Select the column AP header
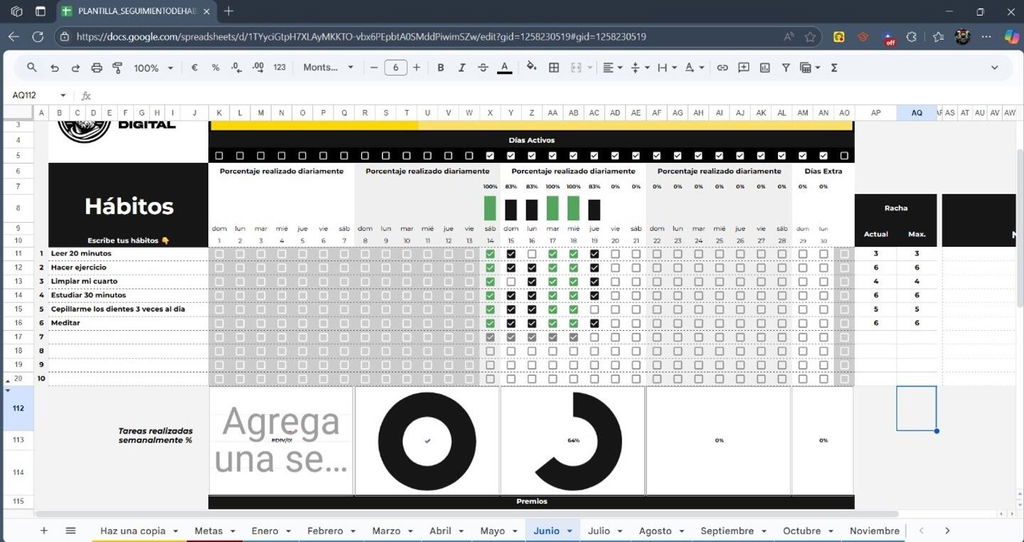 876,112
